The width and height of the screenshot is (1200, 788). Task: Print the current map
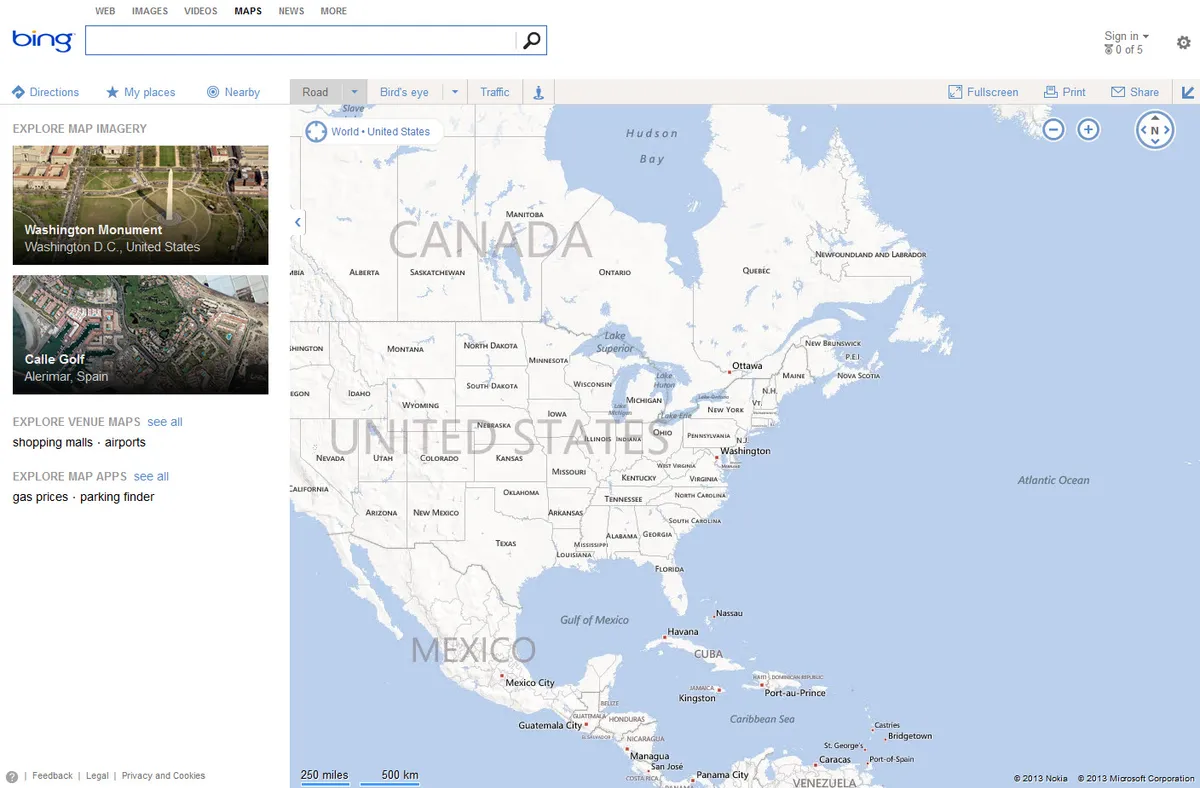pos(1065,91)
